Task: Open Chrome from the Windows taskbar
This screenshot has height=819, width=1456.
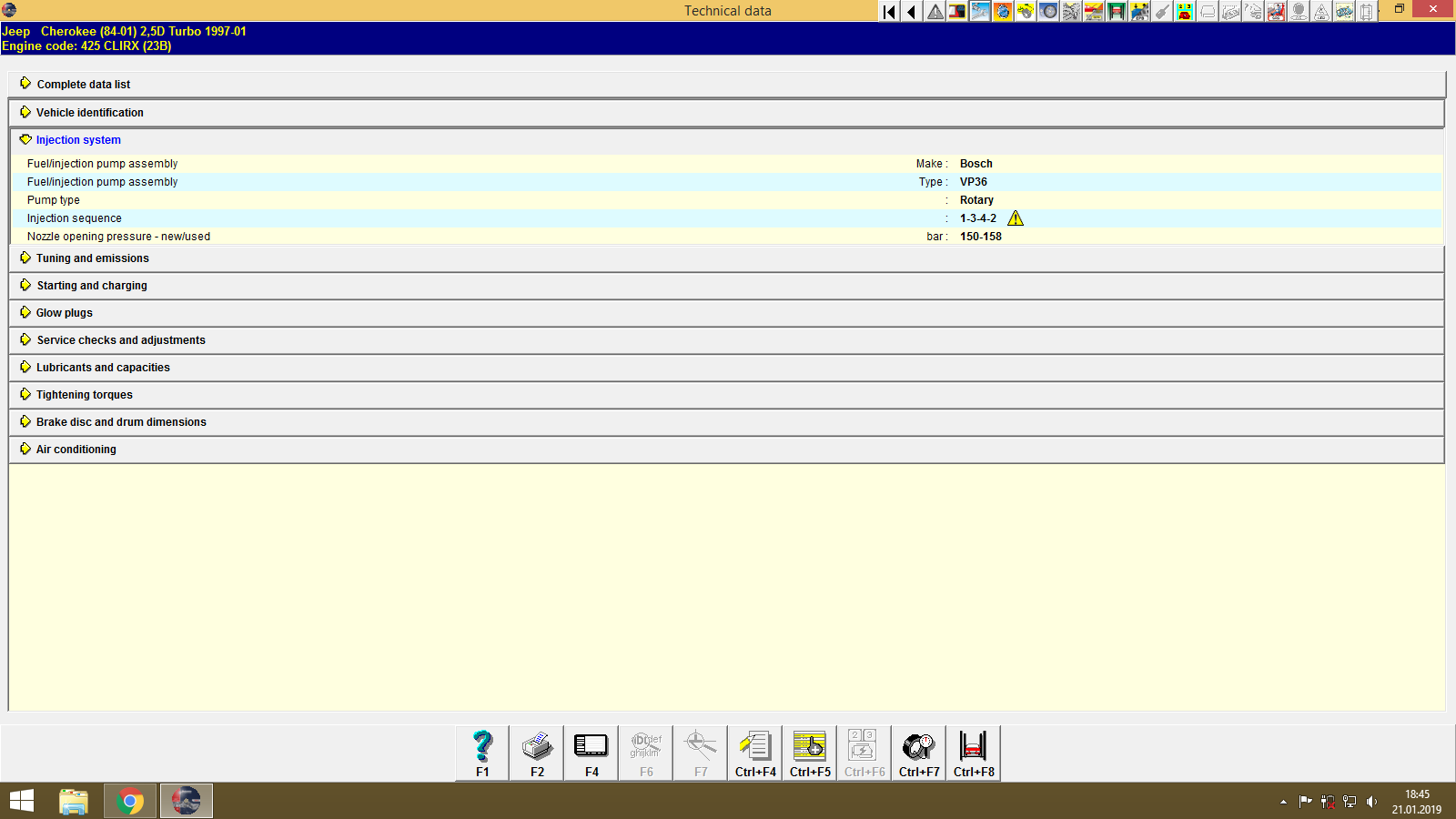Action: coord(129,800)
